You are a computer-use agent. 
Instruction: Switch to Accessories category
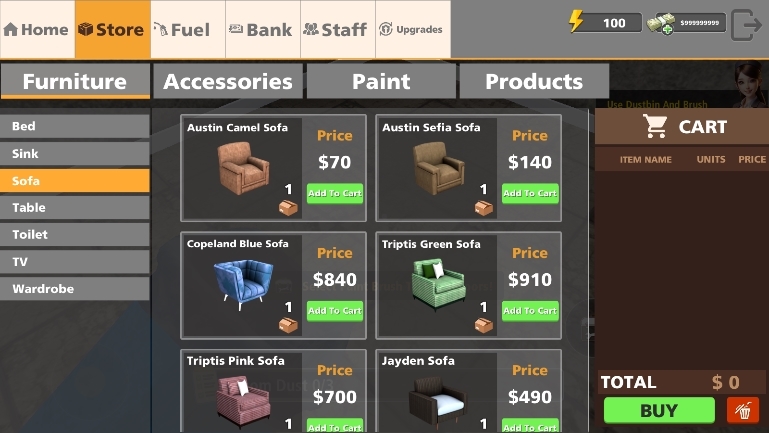click(228, 81)
